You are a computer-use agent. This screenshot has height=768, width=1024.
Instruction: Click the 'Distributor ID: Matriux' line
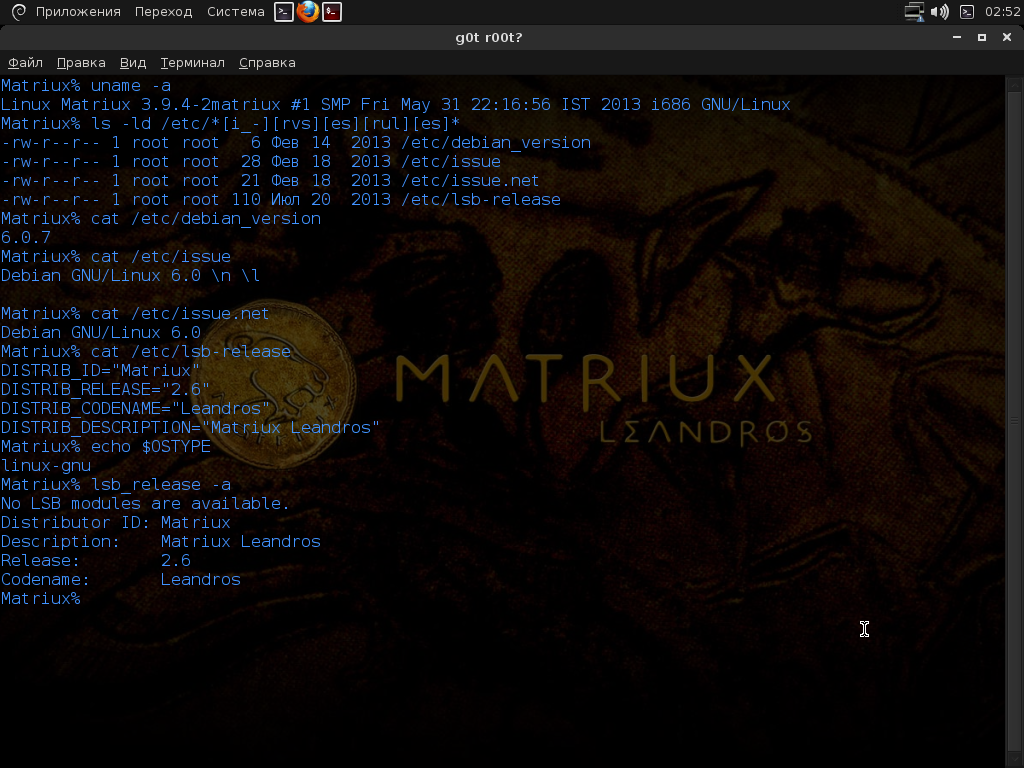(116, 522)
